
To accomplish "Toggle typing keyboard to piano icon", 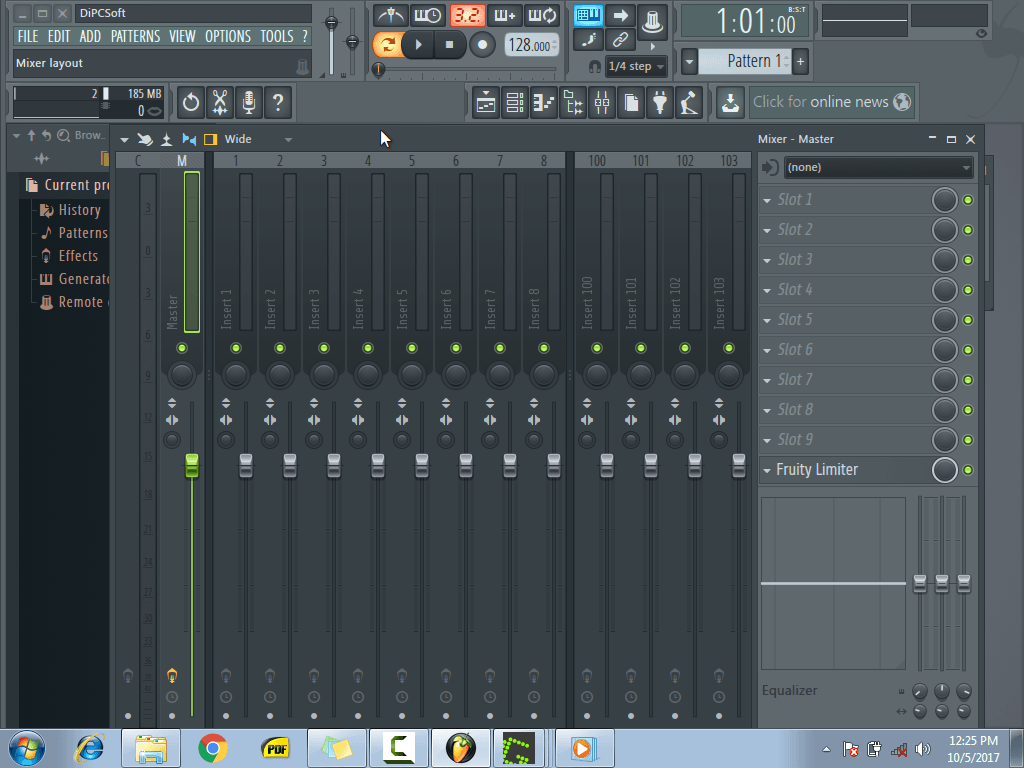I will (x=588, y=15).
